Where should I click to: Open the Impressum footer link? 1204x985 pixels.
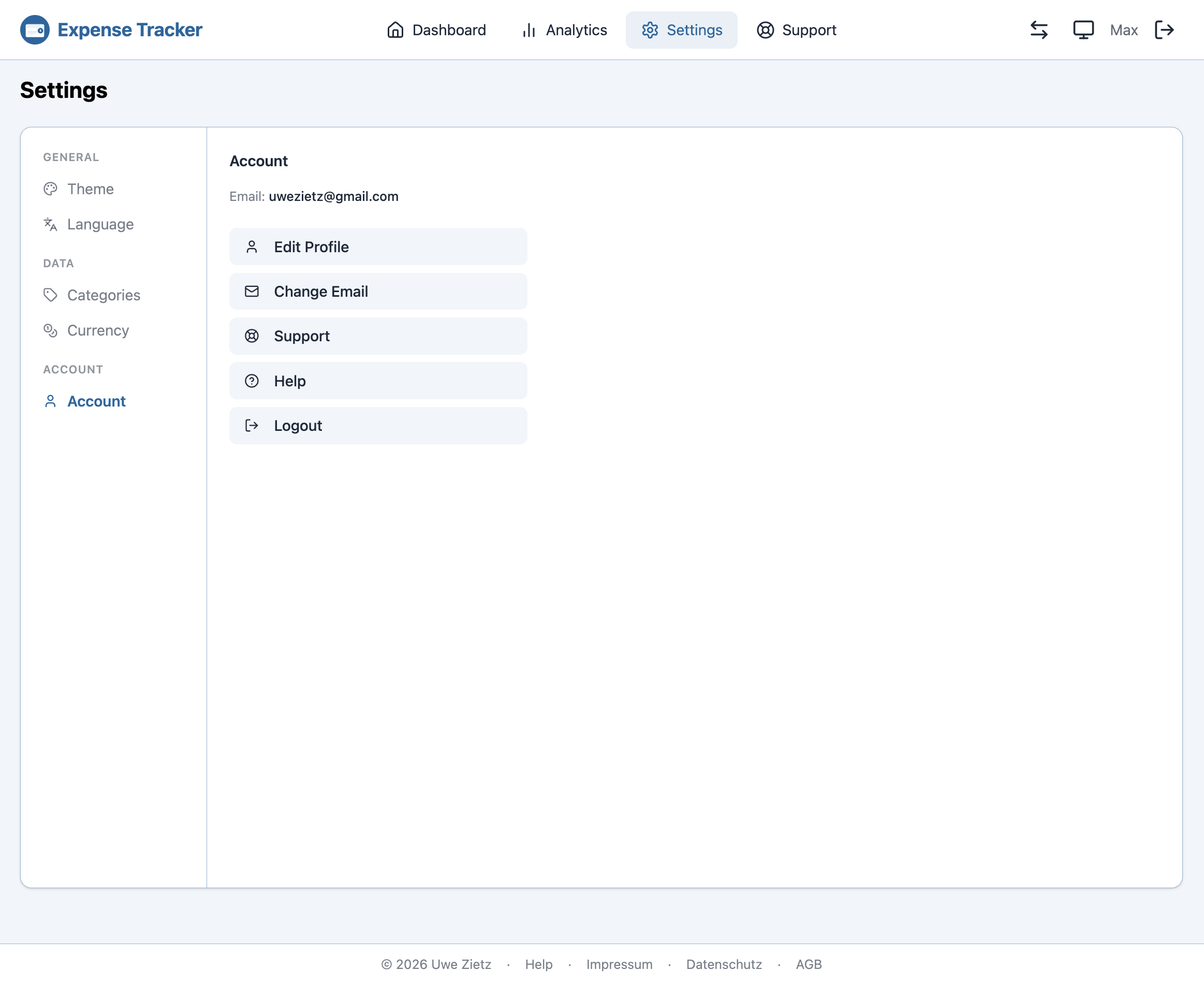619,964
